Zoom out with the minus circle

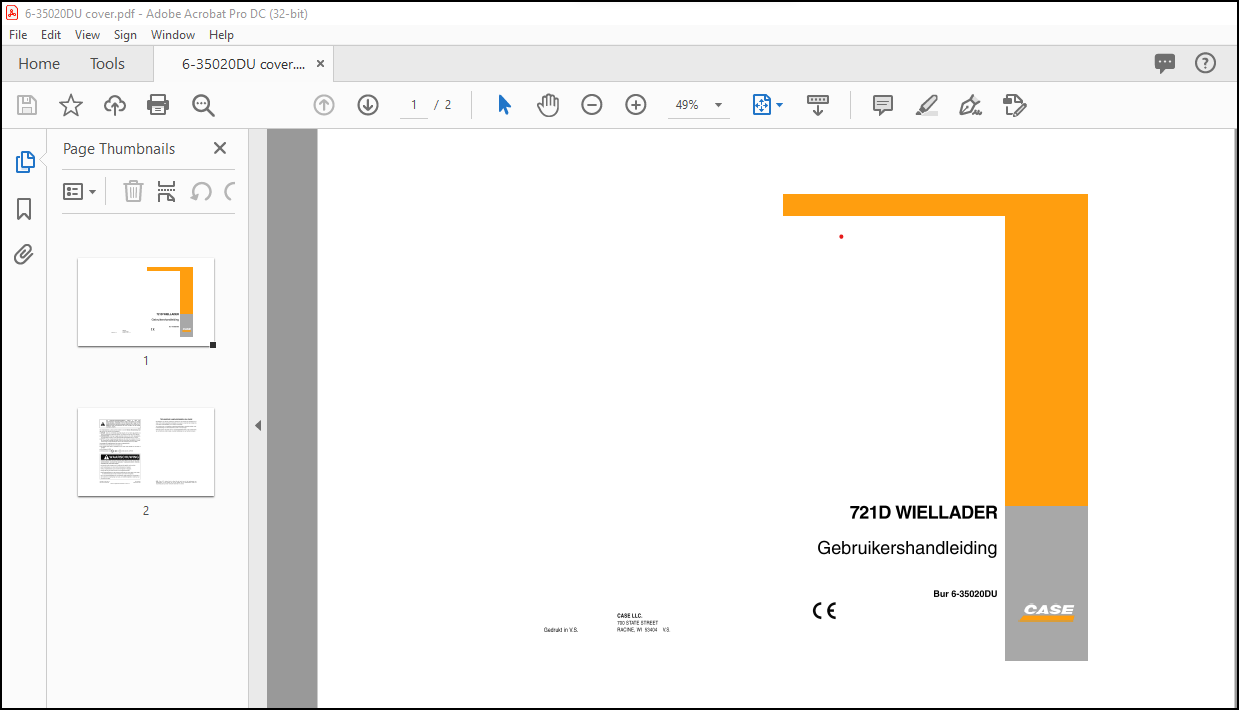(592, 105)
